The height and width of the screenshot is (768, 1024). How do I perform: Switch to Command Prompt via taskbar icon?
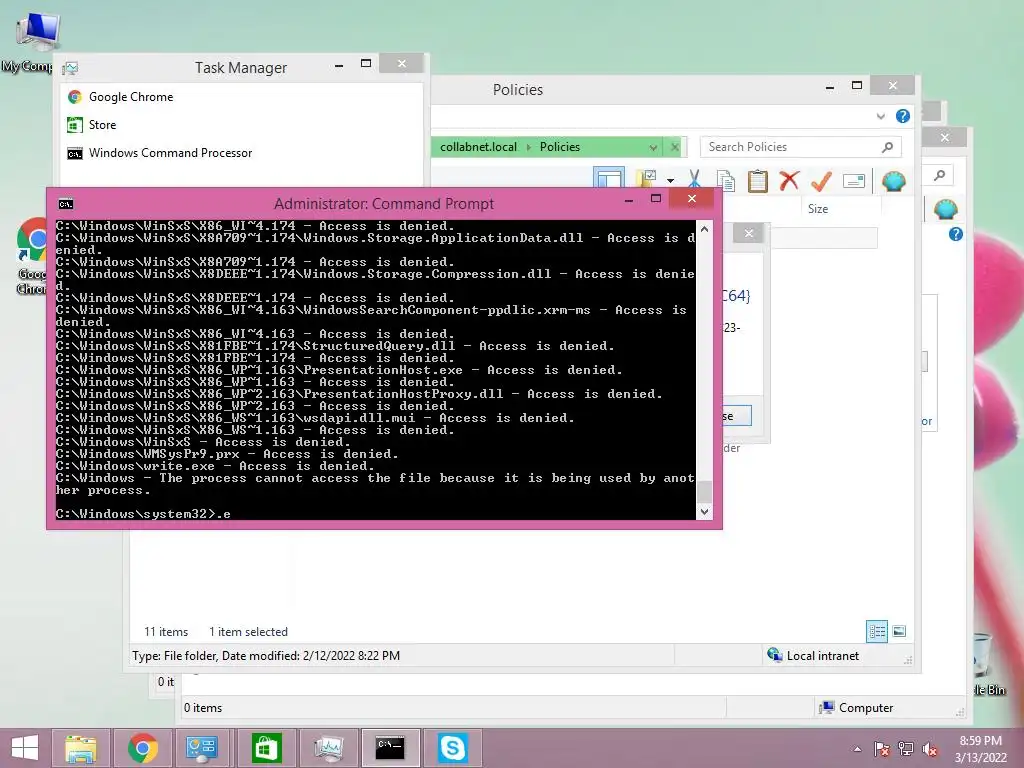point(390,748)
